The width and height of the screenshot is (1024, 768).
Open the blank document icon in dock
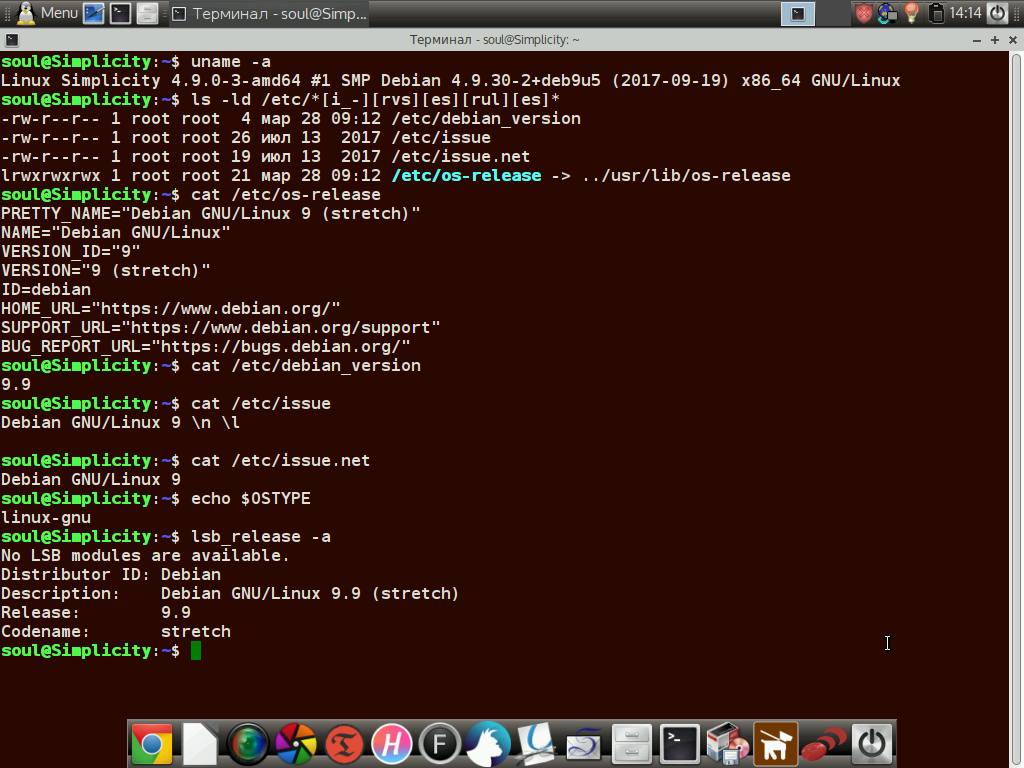point(200,744)
